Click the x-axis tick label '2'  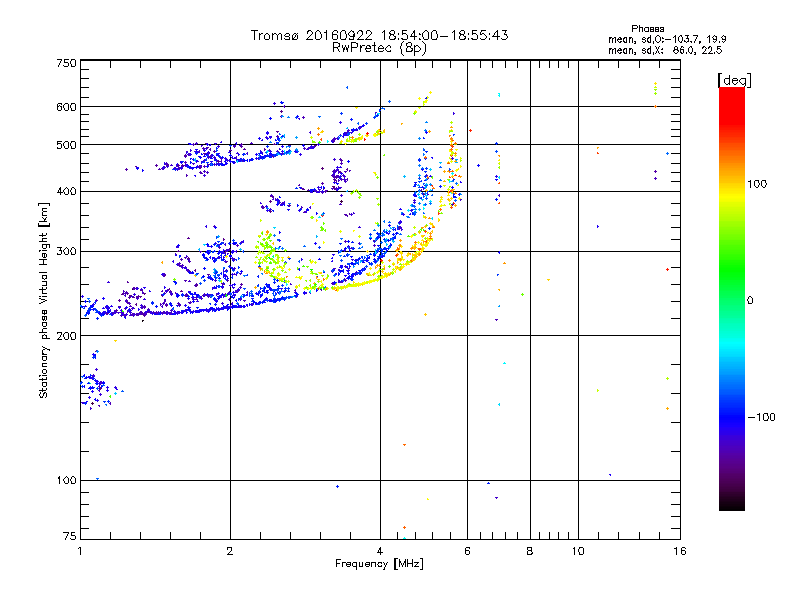[x=230, y=551]
